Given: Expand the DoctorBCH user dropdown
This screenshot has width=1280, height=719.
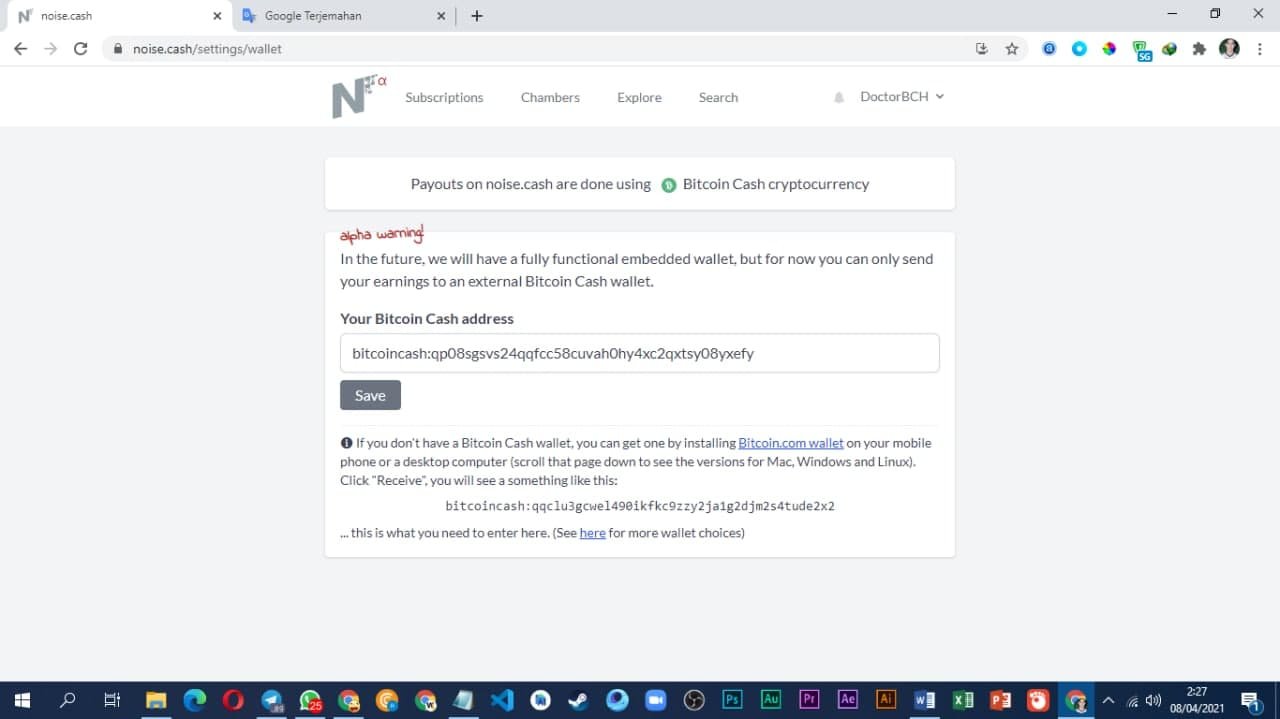Looking at the screenshot, I should [902, 97].
